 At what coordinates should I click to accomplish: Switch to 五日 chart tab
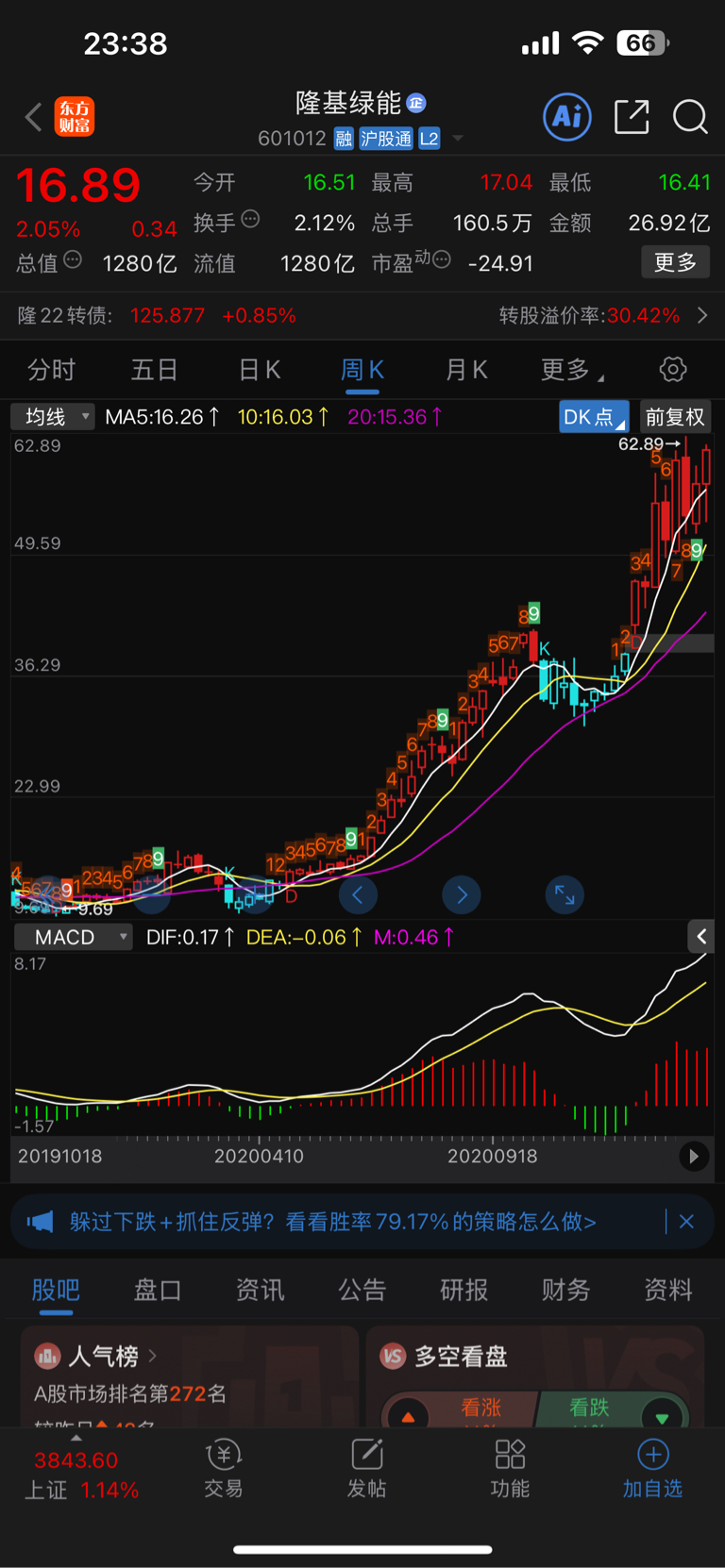(x=154, y=370)
